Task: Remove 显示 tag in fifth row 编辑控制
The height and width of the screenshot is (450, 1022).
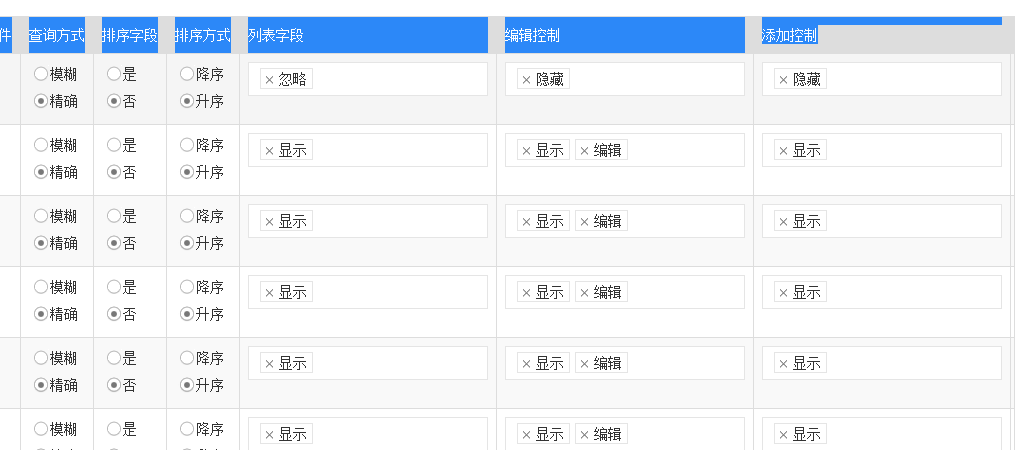Action: pos(526,364)
